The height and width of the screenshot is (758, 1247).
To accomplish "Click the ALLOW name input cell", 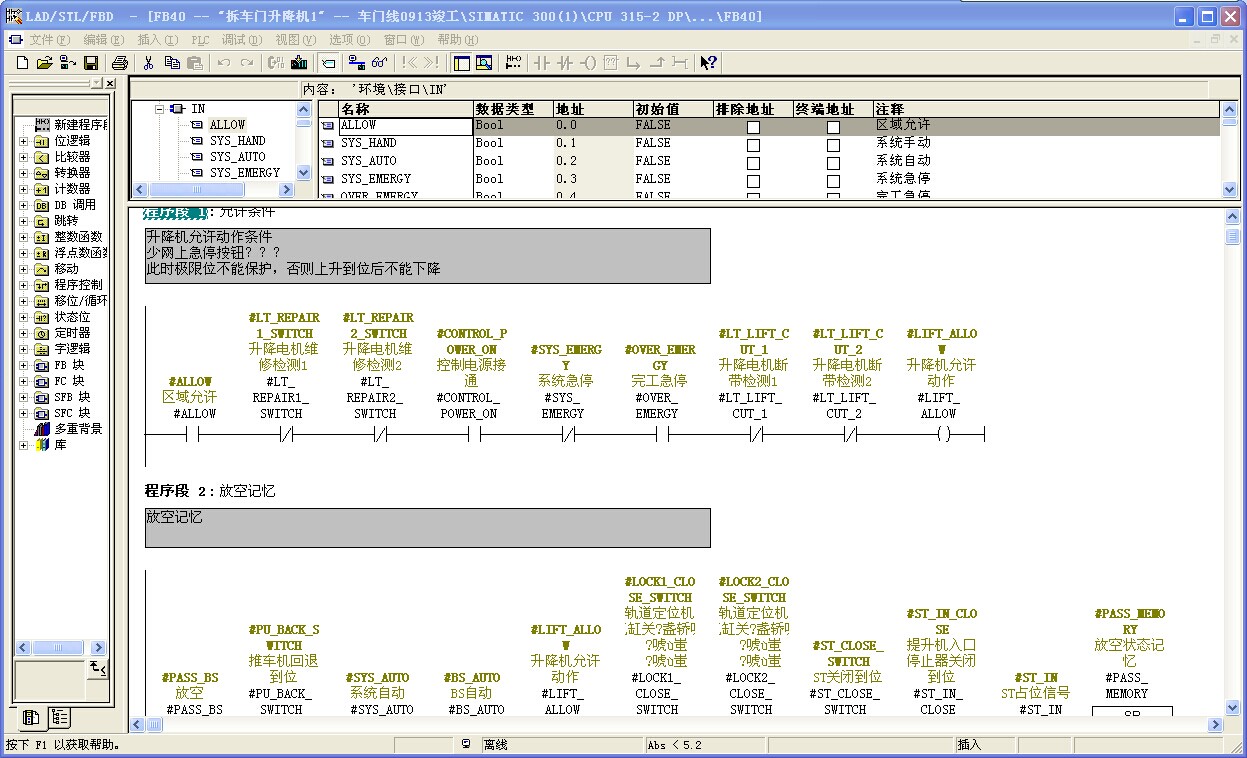I will tap(405, 127).
